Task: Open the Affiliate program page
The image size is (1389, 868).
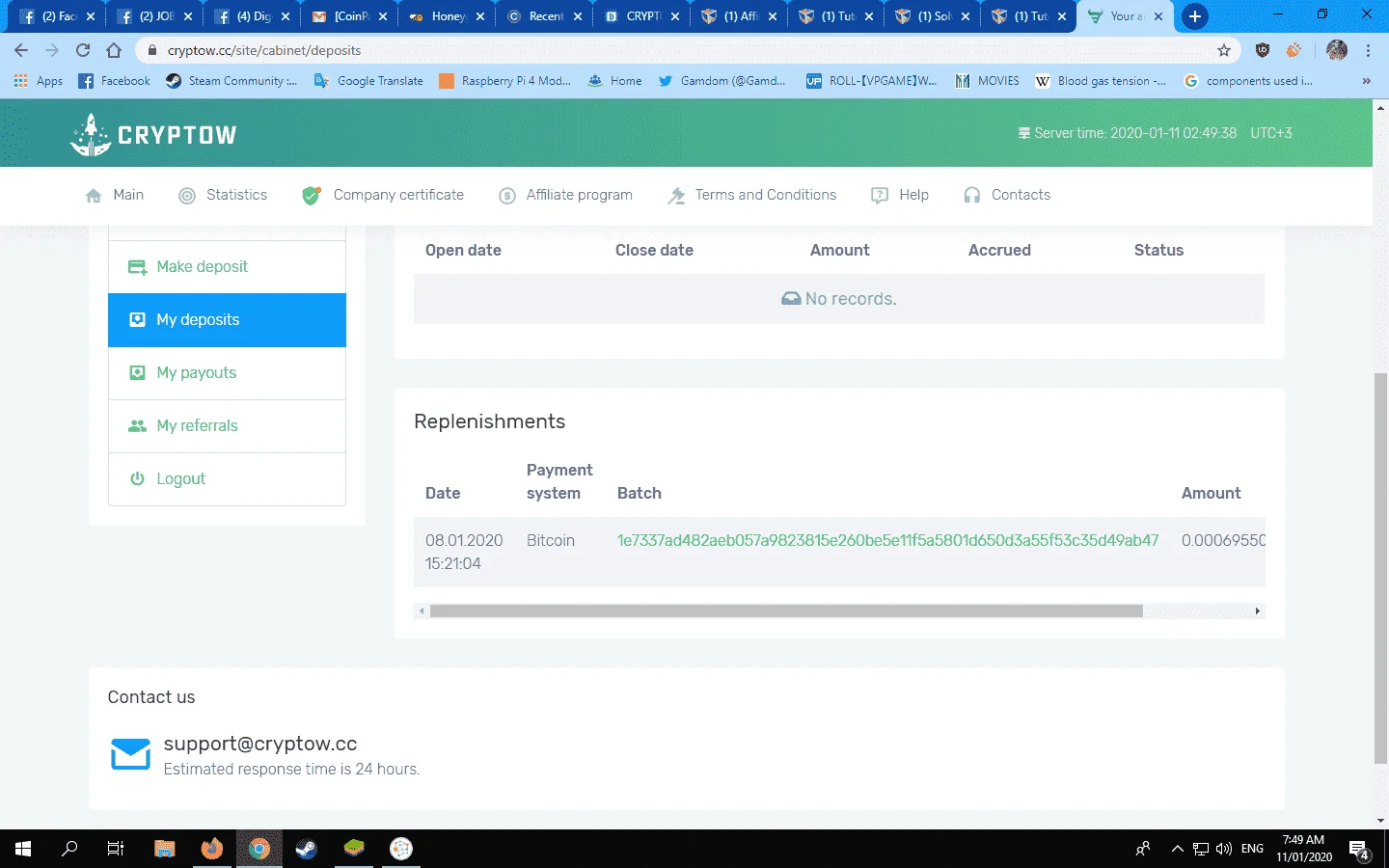Action: [579, 195]
